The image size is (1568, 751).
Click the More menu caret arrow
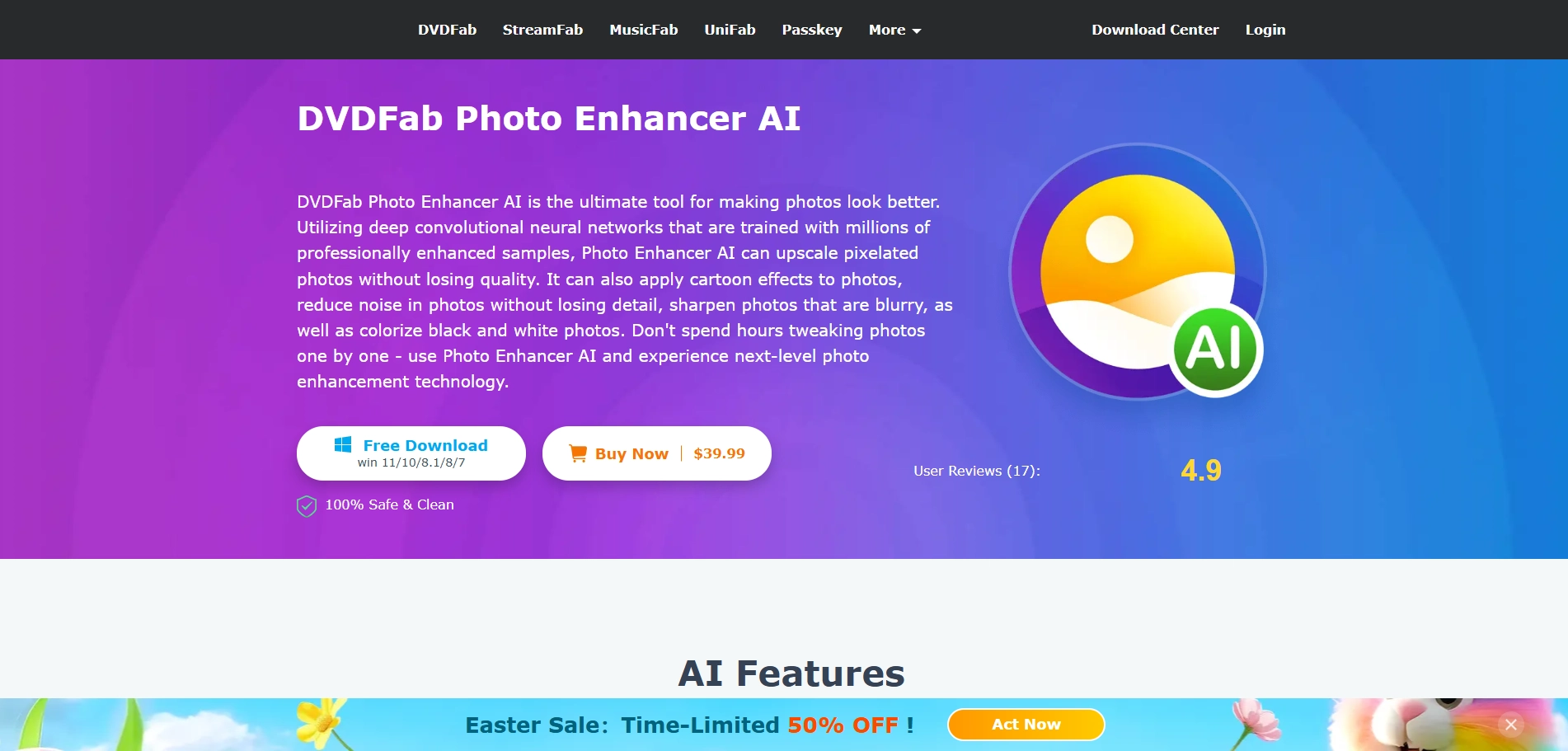tap(916, 31)
